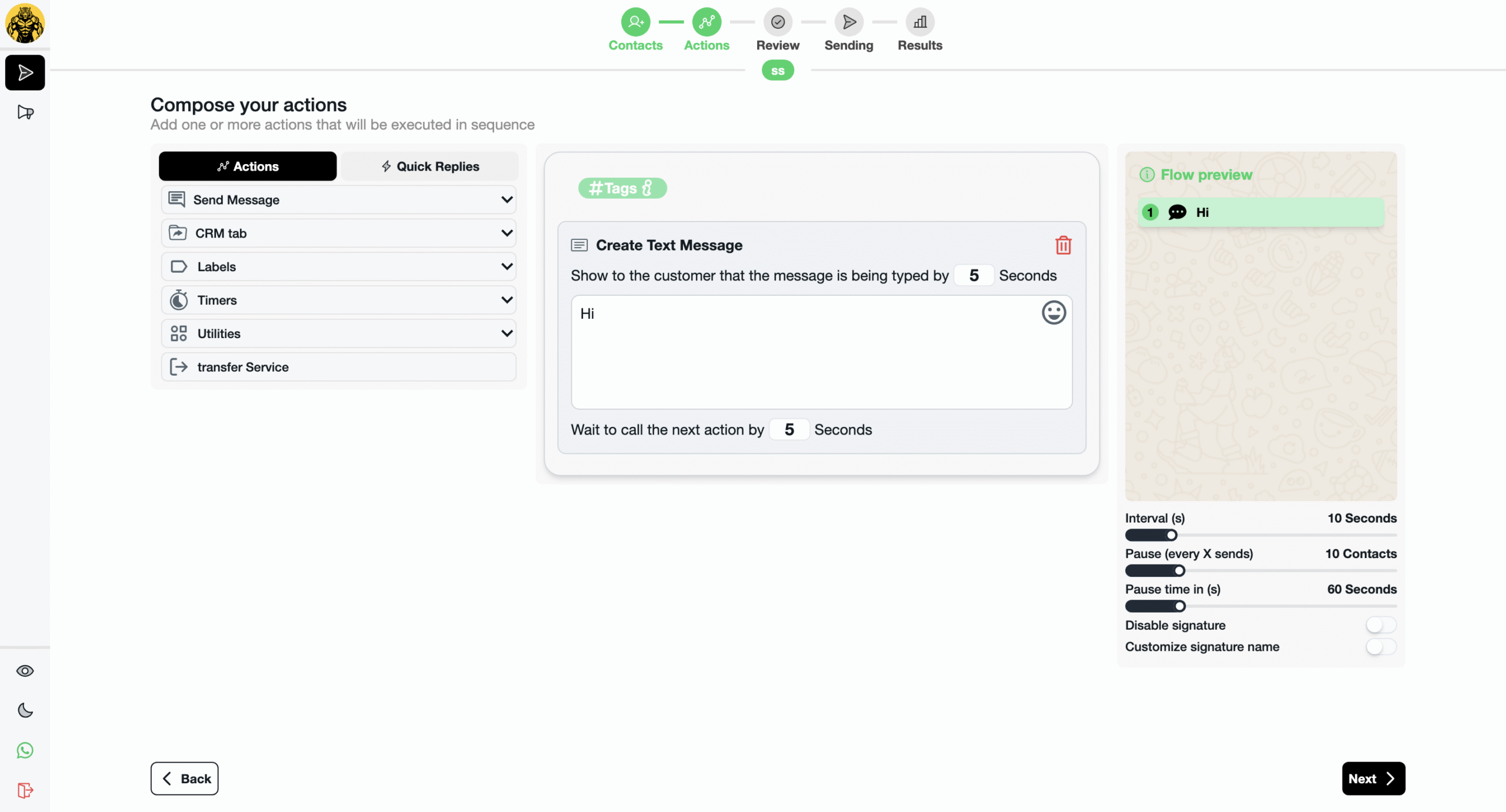
Task: Switch to the Quick Replies tab
Action: pos(429,166)
